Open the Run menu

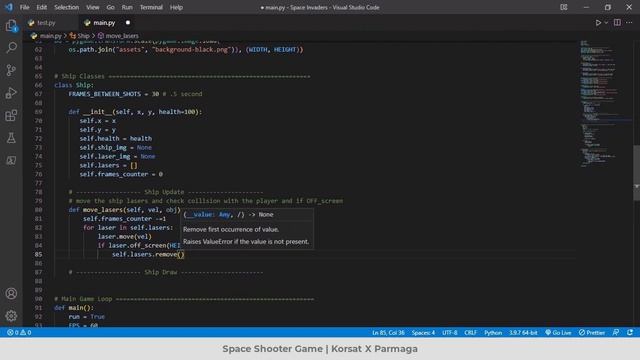point(127,7)
